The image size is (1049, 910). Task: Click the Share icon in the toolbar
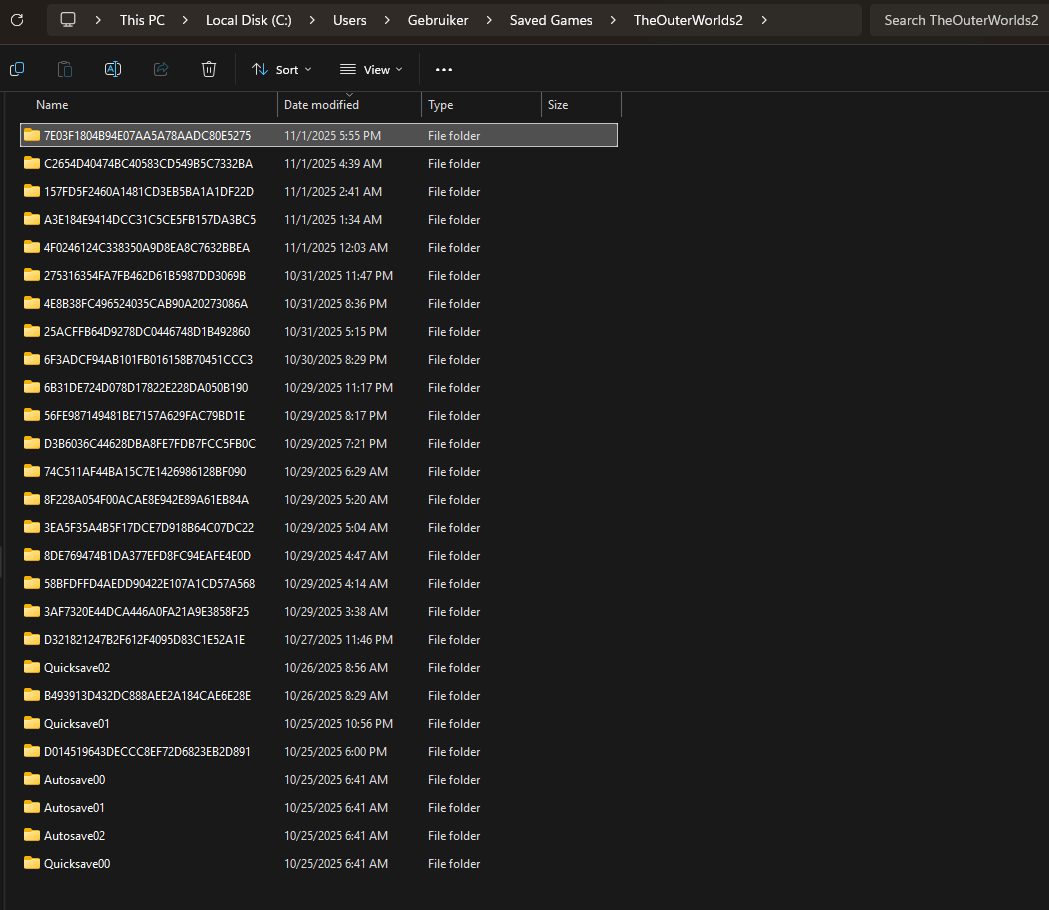tap(161, 69)
